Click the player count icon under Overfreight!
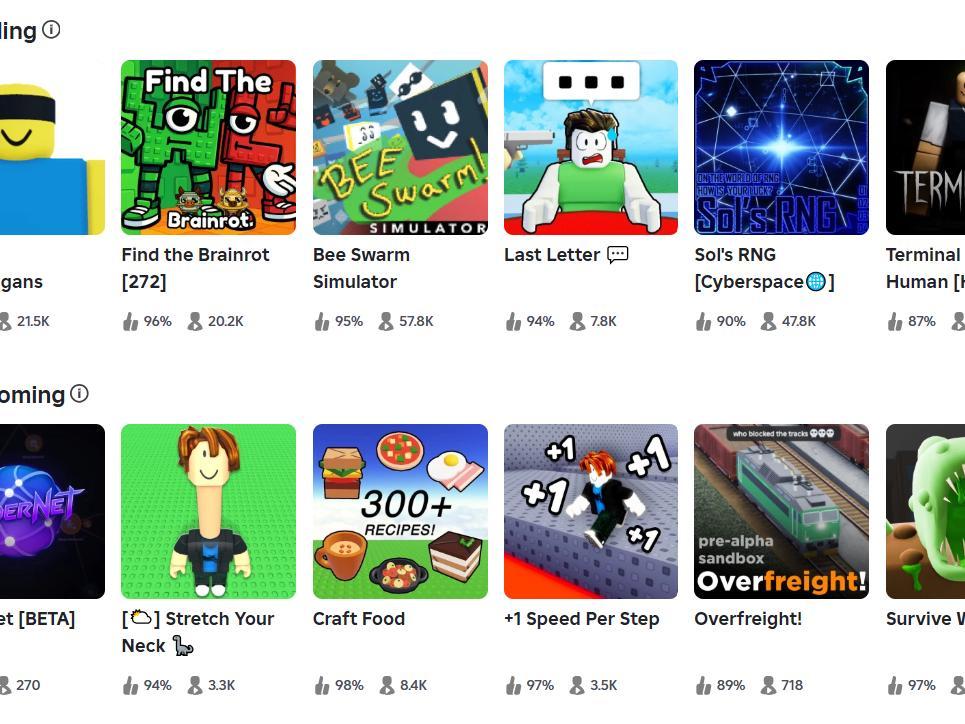Screen dimensions: 965x724 pyautogui.click(x=768, y=685)
